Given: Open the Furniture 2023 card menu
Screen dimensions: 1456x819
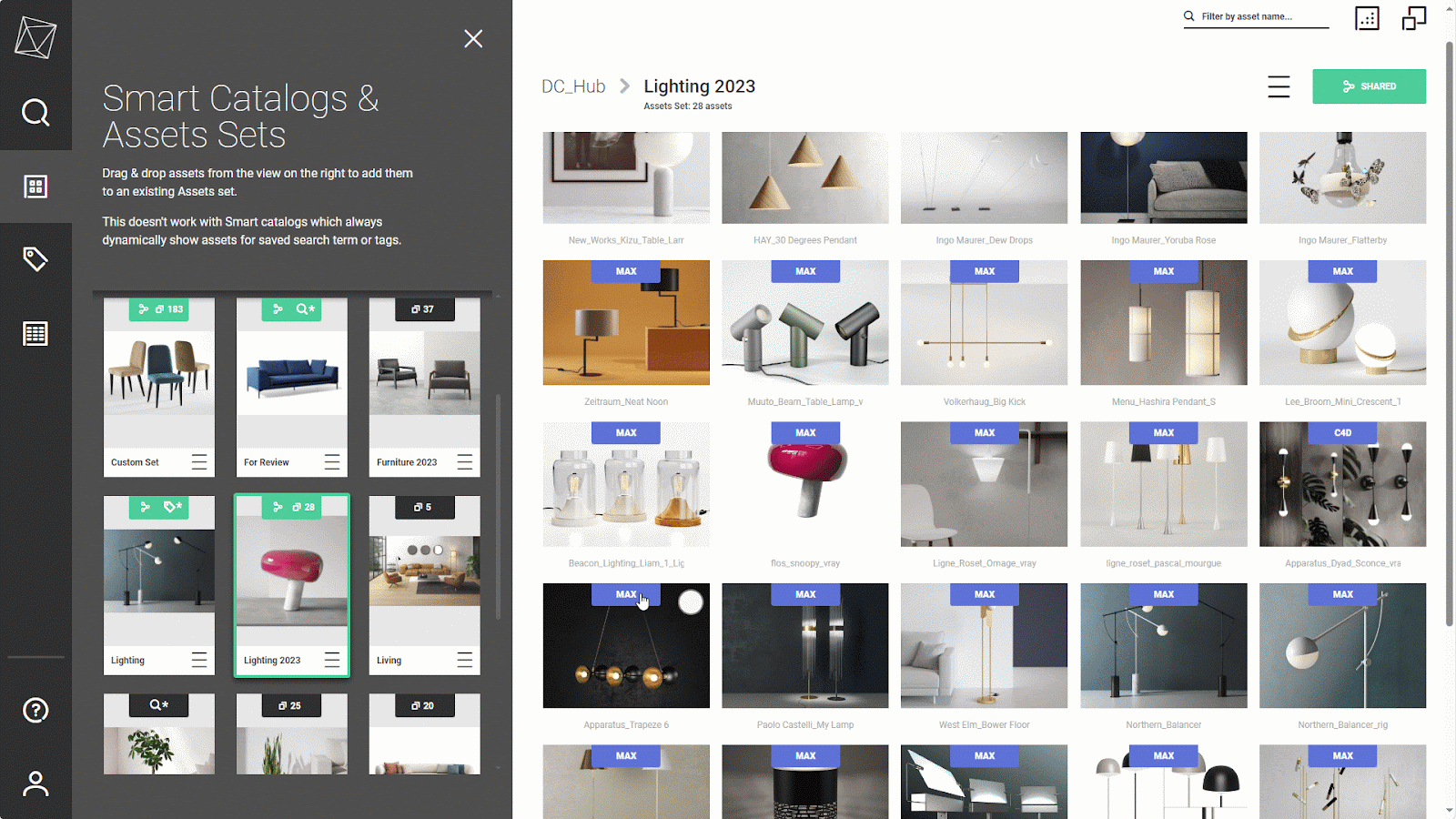Looking at the screenshot, I should pyautogui.click(x=465, y=462).
